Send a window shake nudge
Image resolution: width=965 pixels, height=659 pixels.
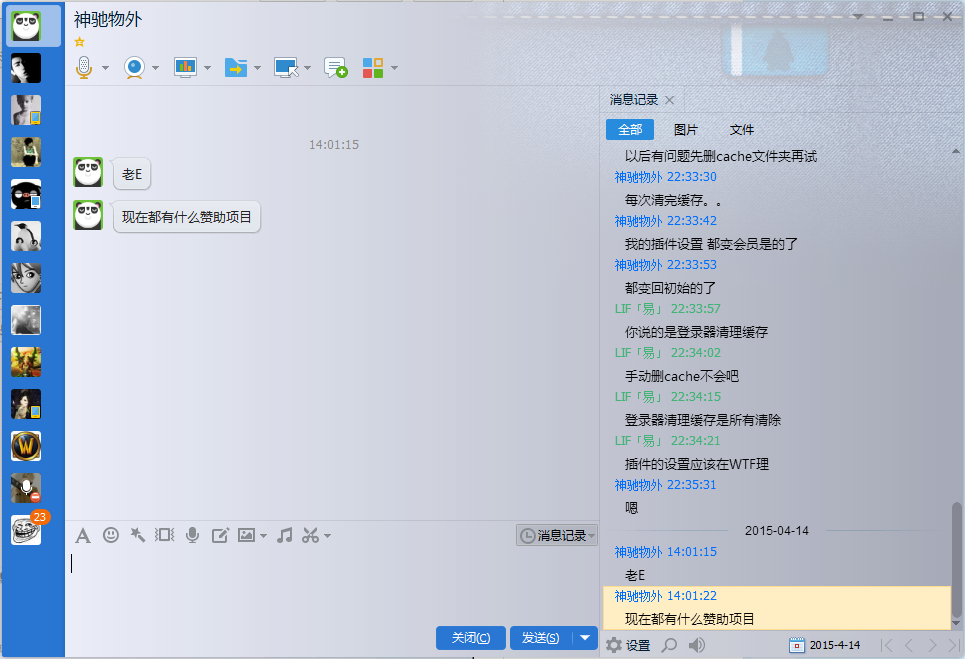[x=164, y=535]
